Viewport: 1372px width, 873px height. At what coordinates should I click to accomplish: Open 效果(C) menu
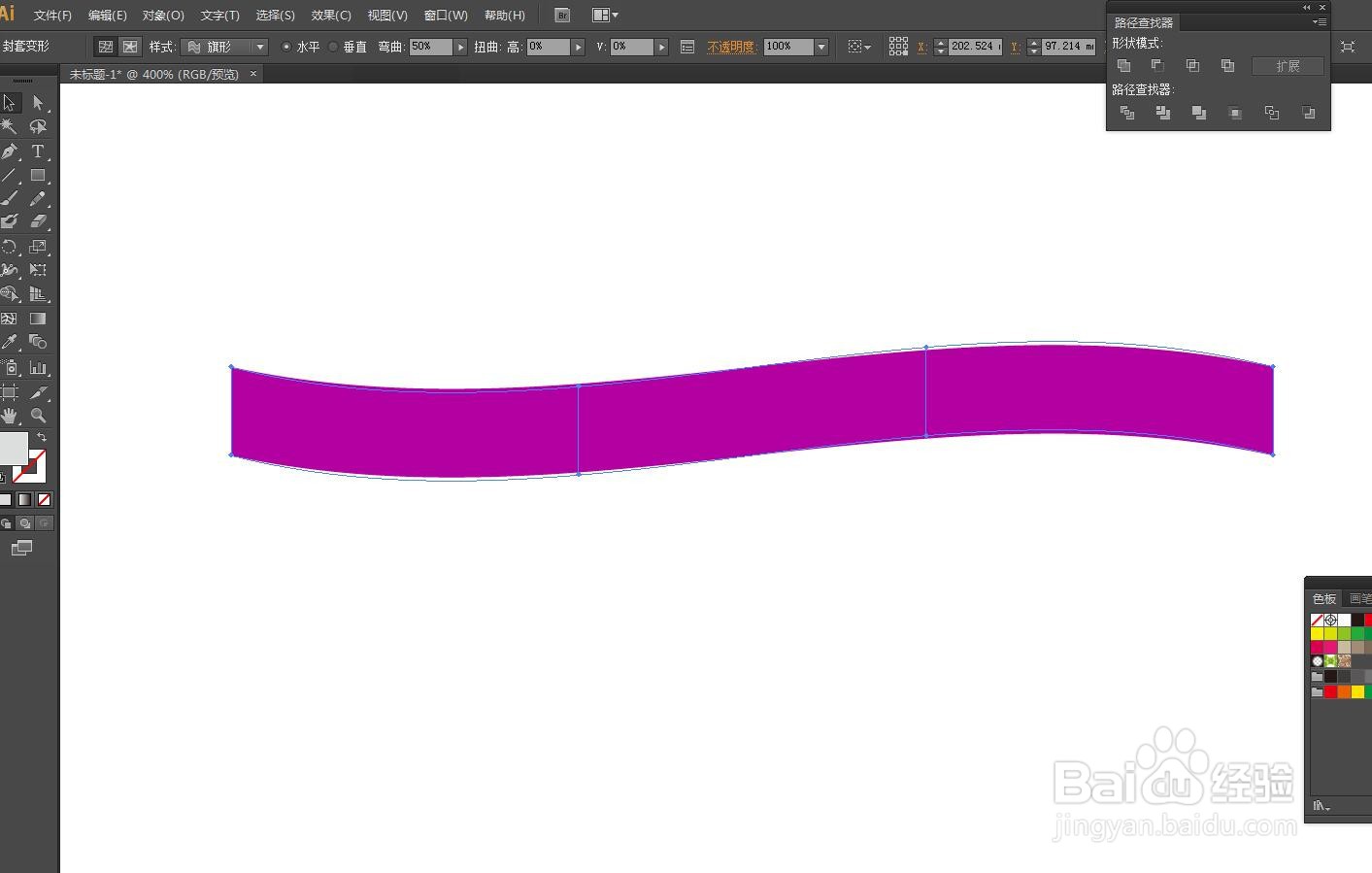point(331,16)
